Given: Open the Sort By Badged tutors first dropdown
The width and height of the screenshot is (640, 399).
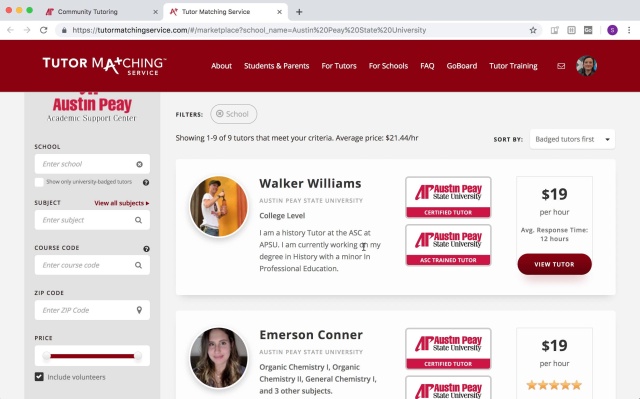Looking at the screenshot, I should pos(572,139).
